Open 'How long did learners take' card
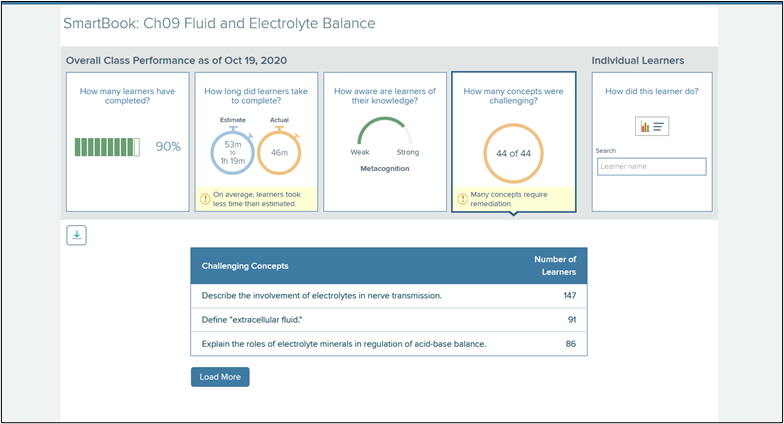This screenshot has width=784, height=424. coord(256,142)
